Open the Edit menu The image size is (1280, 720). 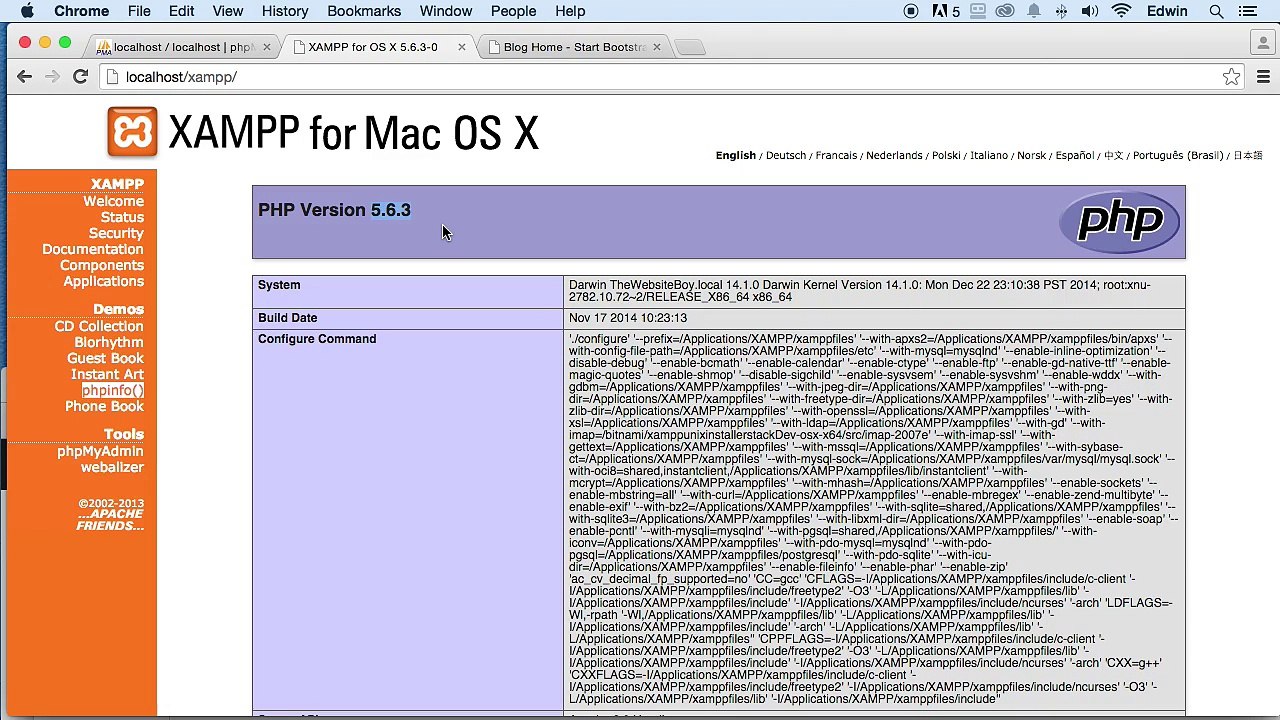click(x=181, y=11)
